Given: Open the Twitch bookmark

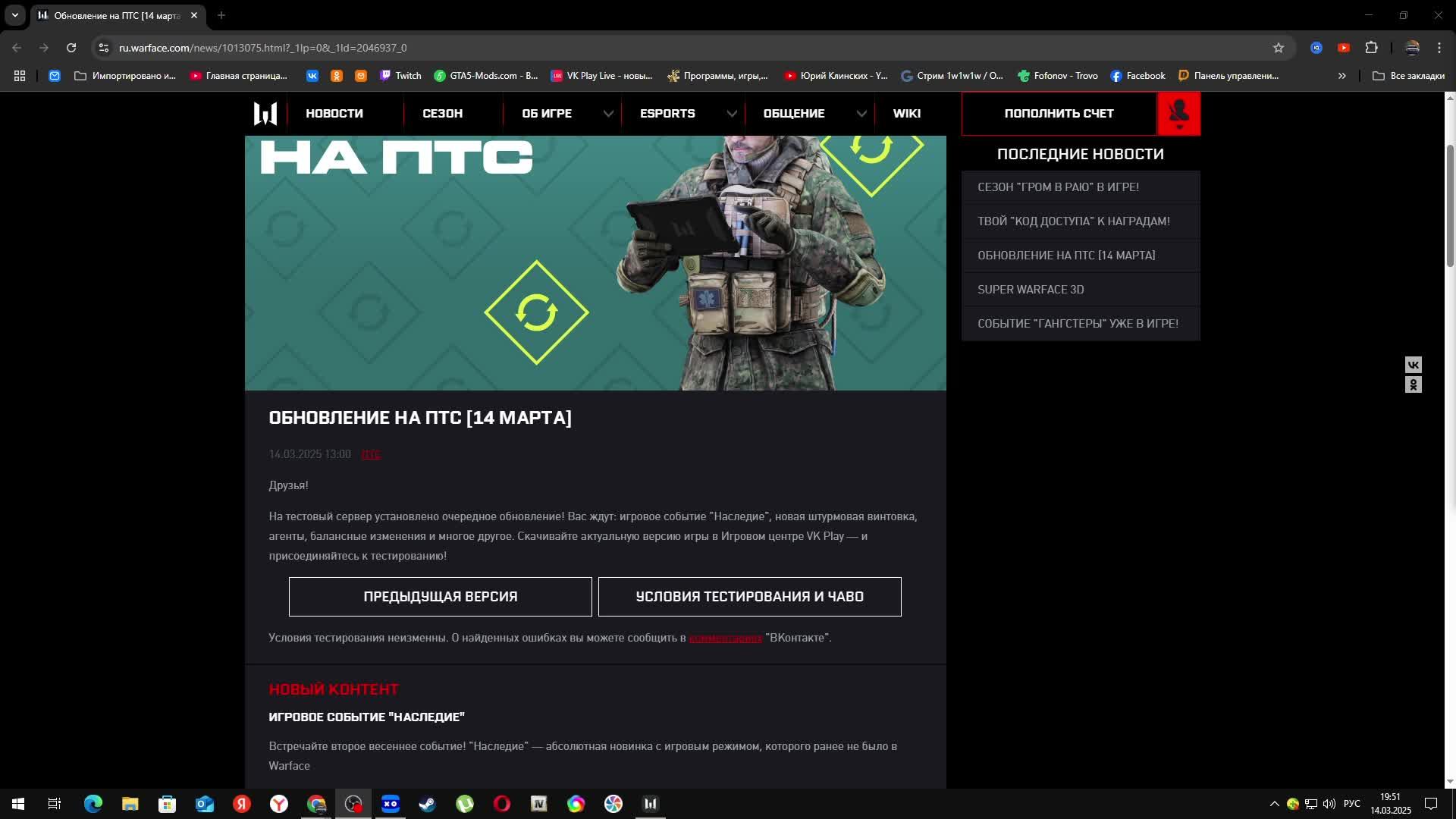Looking at the screenshot, I should point(400,76).
